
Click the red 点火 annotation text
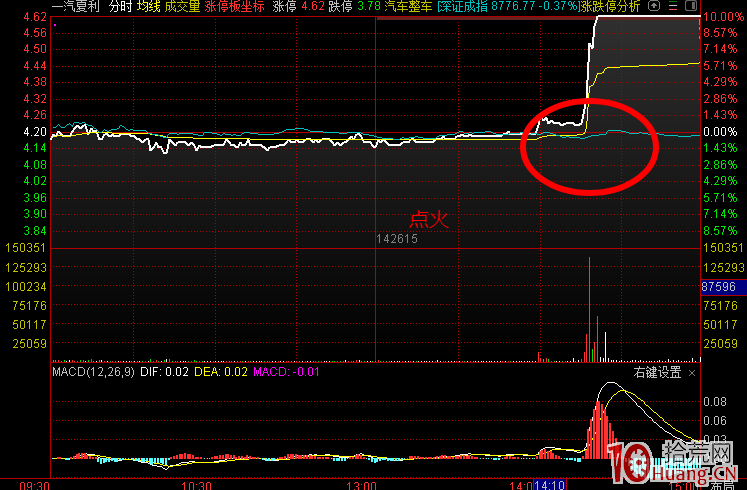tap(428, 219)
